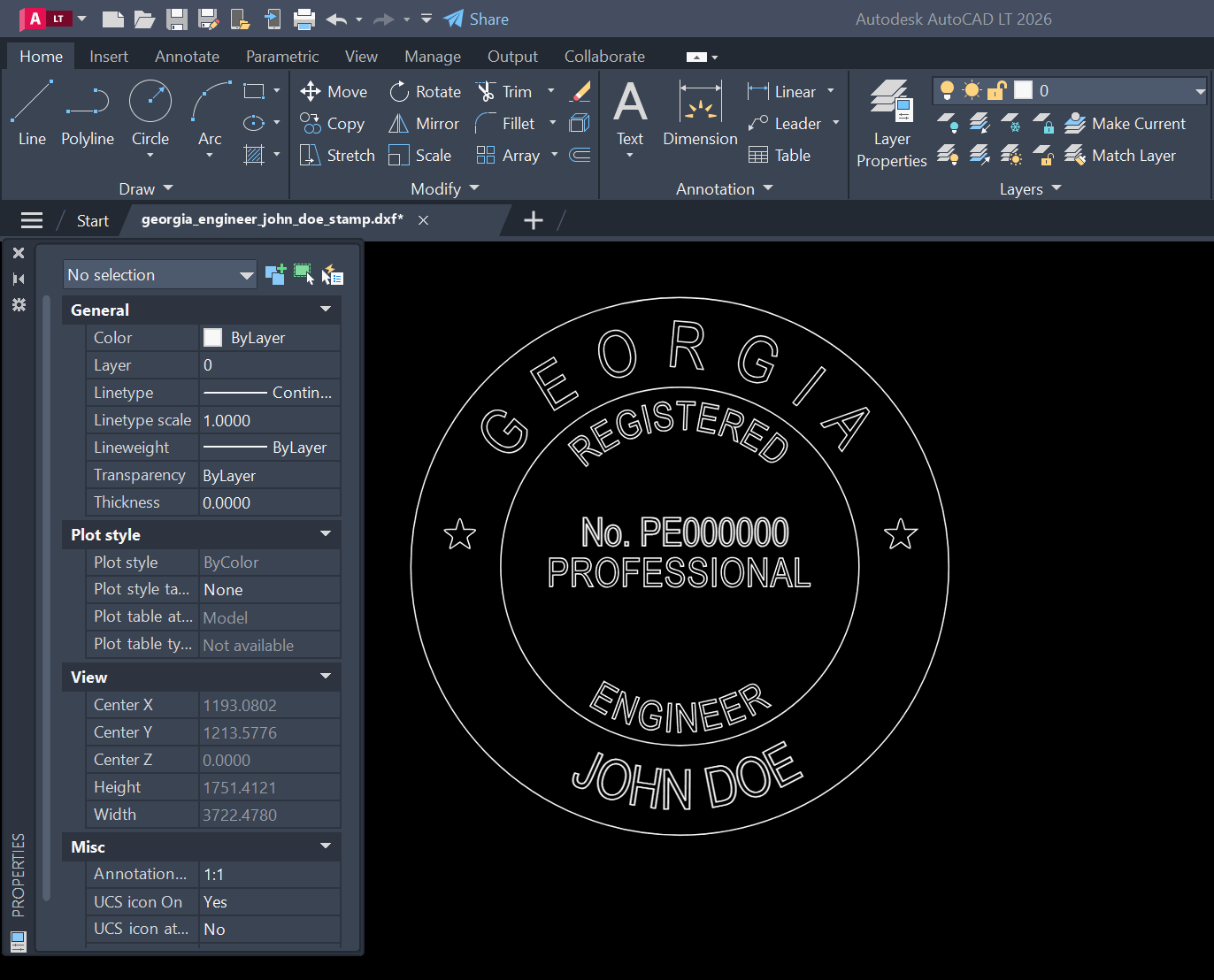Open the Circle tool dropdown arrow

pos(150,157)
